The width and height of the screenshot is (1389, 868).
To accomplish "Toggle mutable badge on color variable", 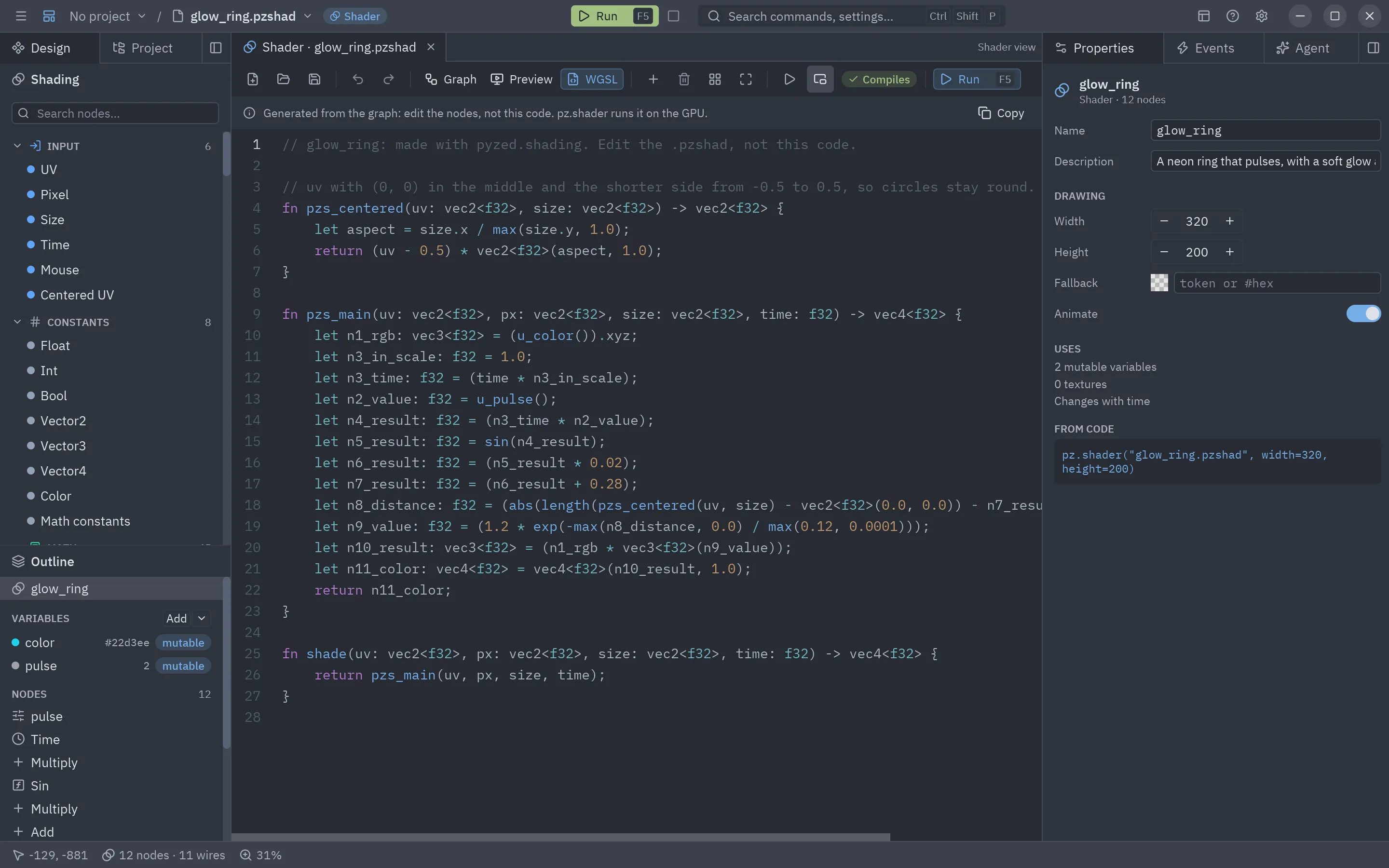I will tap(183, 642).
